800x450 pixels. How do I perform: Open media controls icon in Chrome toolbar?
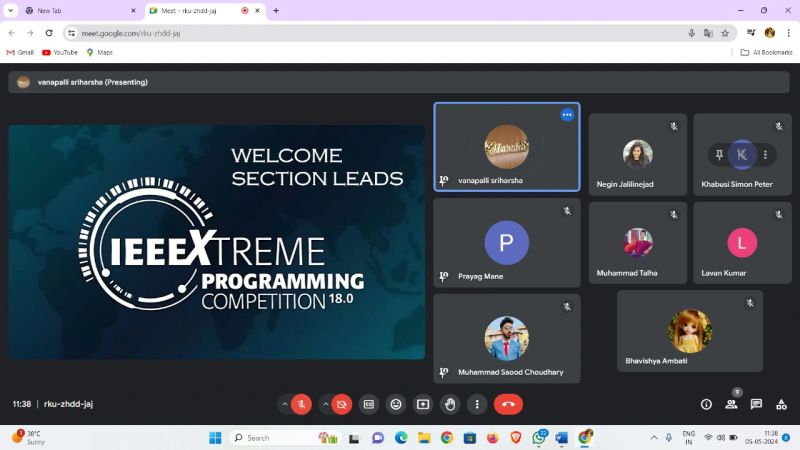pyautogui.click(x=751, y=33)
